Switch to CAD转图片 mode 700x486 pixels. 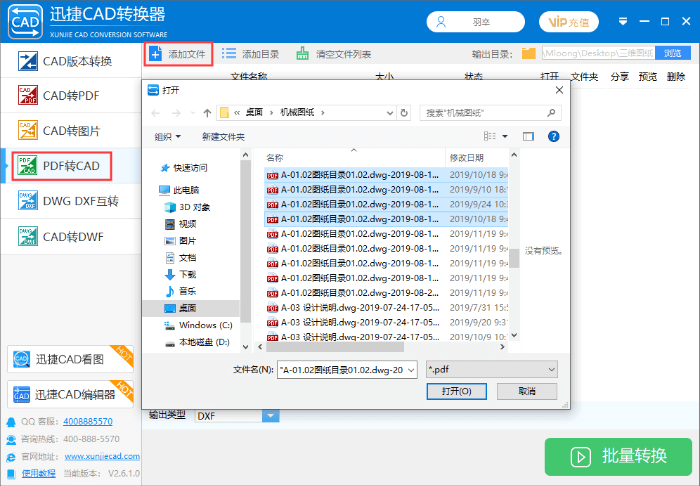click(x=71, y=131)
